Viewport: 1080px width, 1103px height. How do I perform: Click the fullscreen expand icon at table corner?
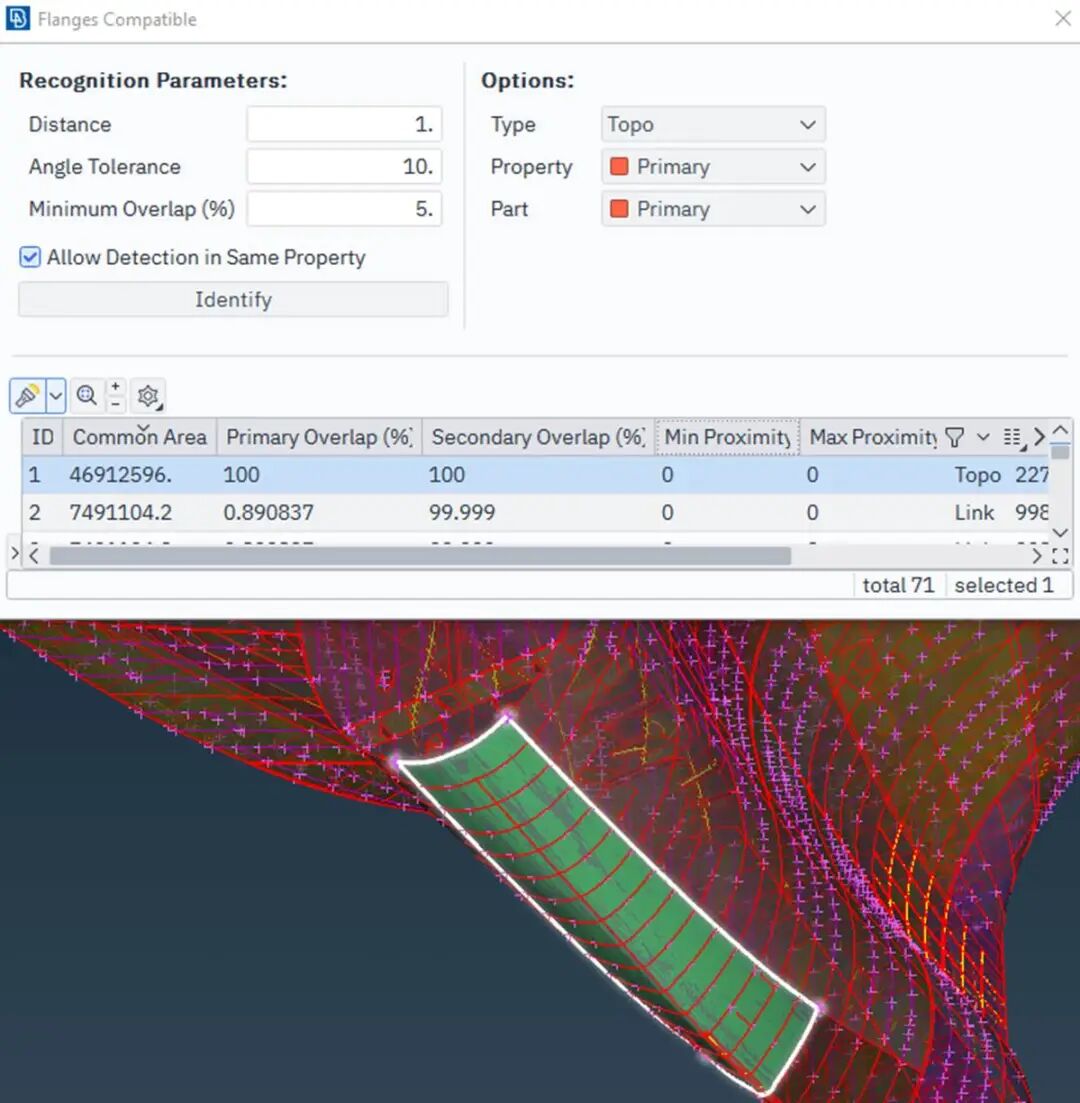[1060, 556]
